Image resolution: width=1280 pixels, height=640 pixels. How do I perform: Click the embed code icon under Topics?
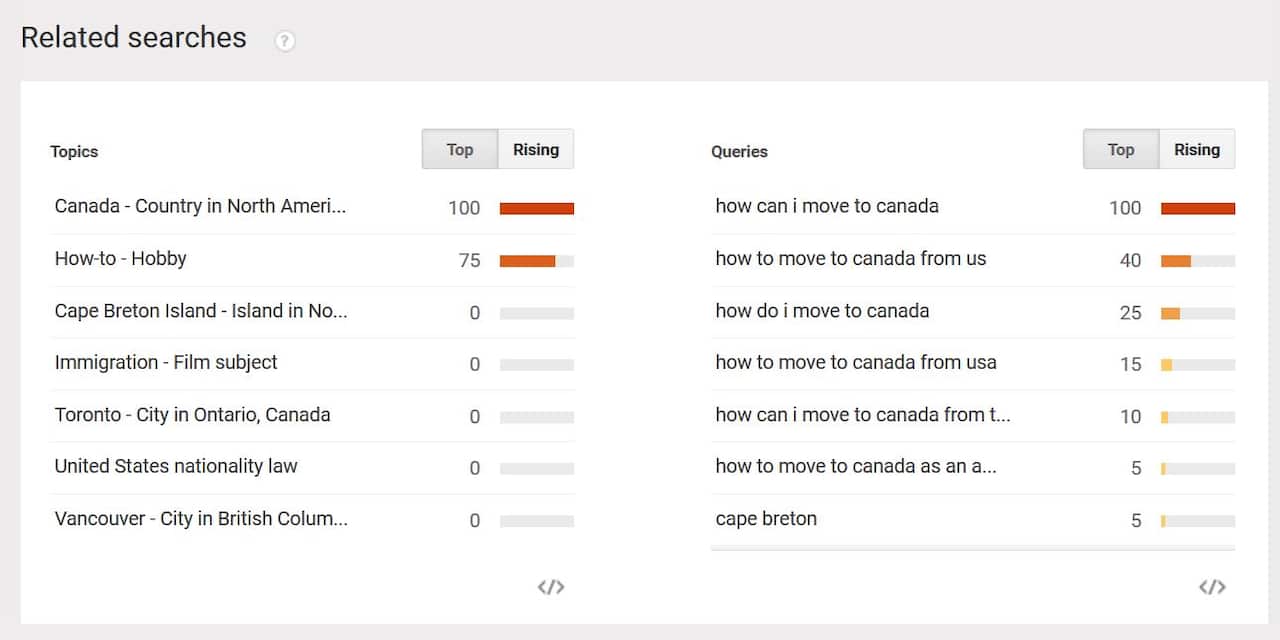click(551, 587)
